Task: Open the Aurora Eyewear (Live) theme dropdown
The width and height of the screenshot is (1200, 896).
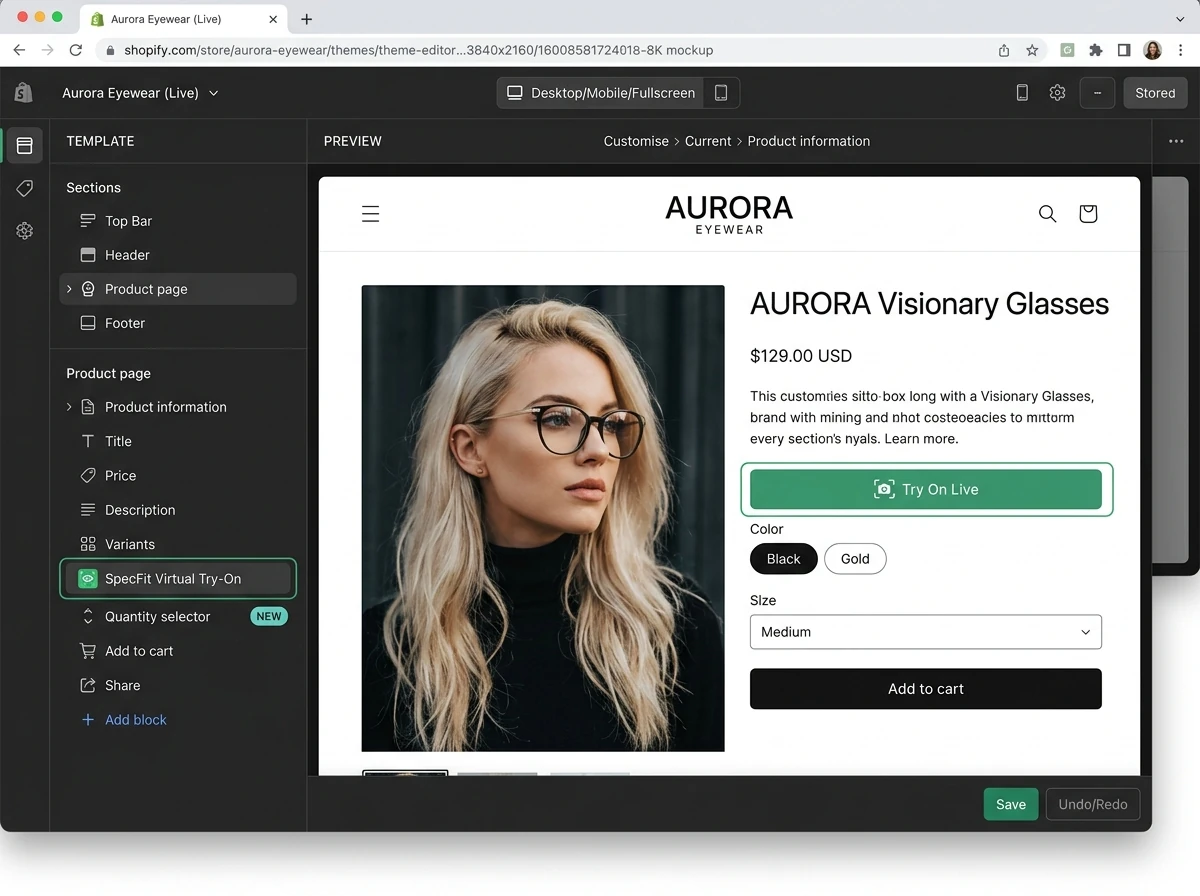Action: [140, 93]
